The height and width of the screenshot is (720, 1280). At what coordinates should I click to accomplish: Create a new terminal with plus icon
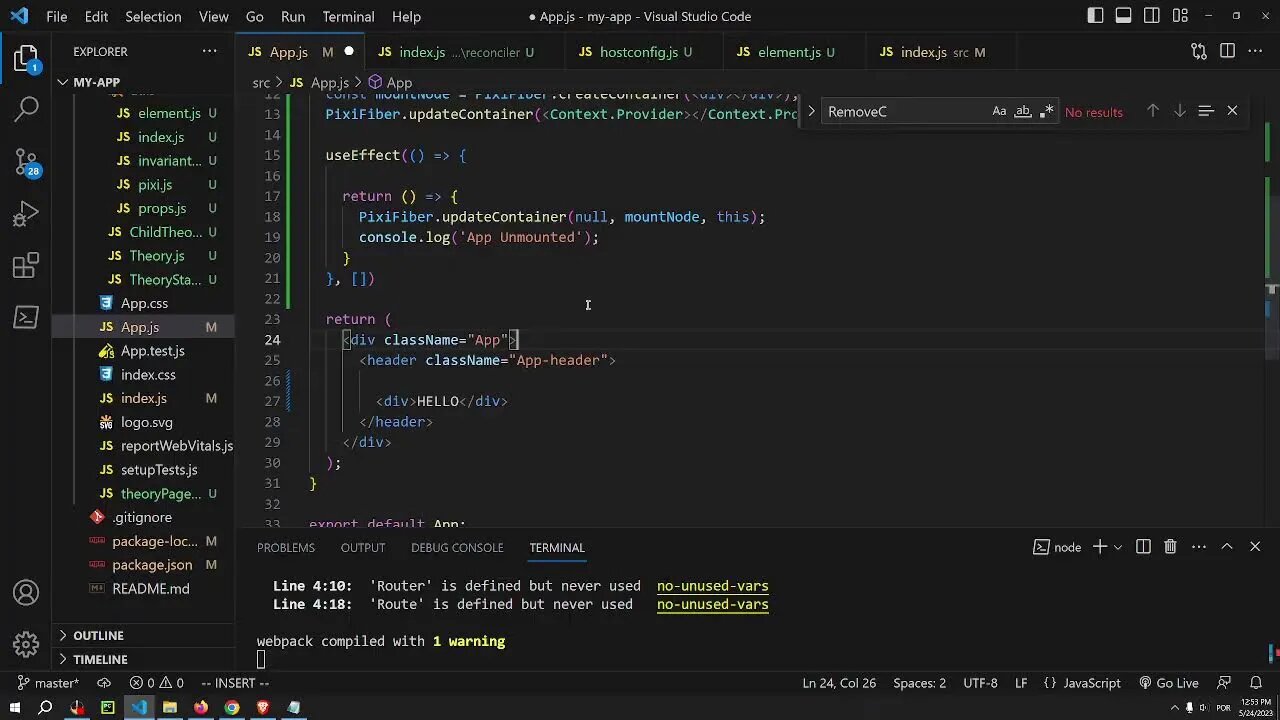pos(1100,547)
